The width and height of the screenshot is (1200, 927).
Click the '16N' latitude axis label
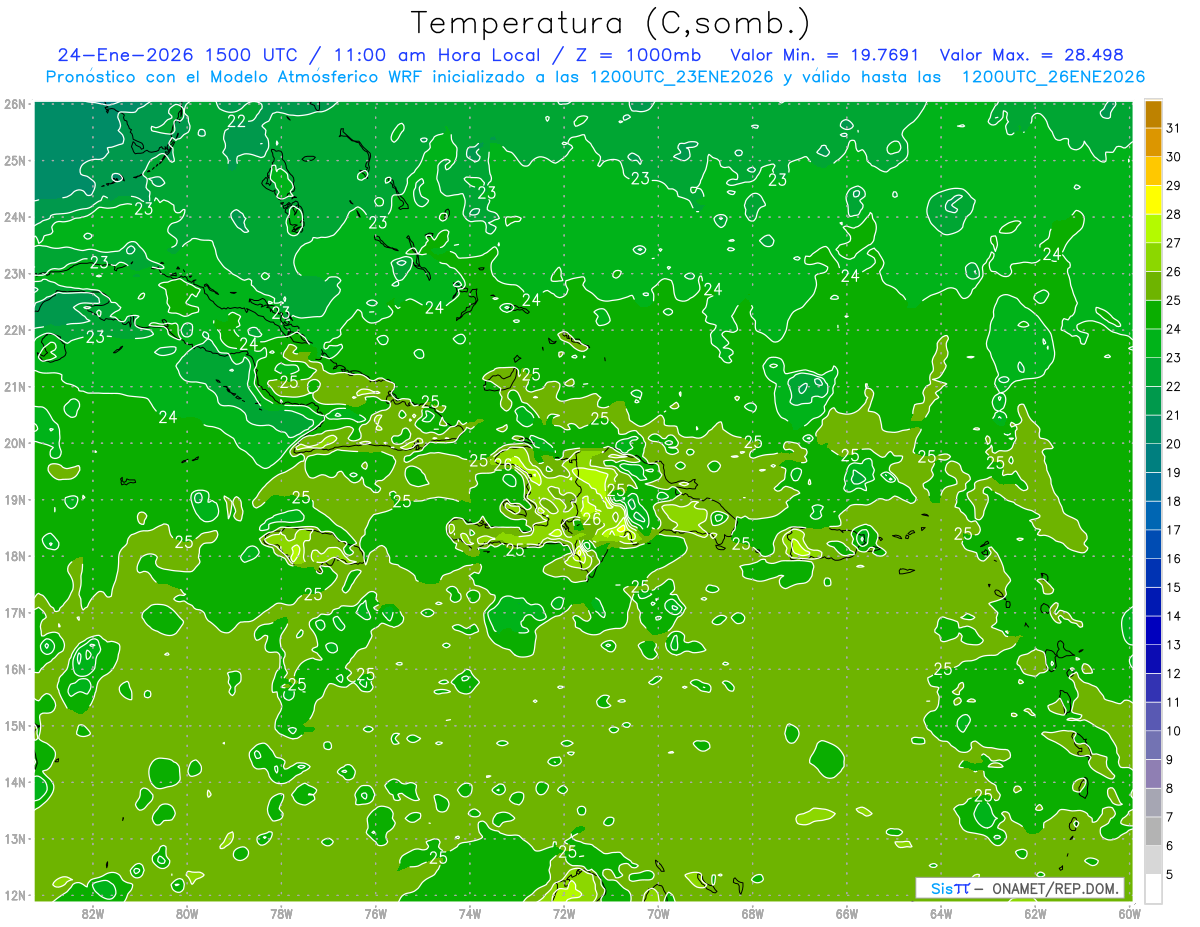pos(15,670)
